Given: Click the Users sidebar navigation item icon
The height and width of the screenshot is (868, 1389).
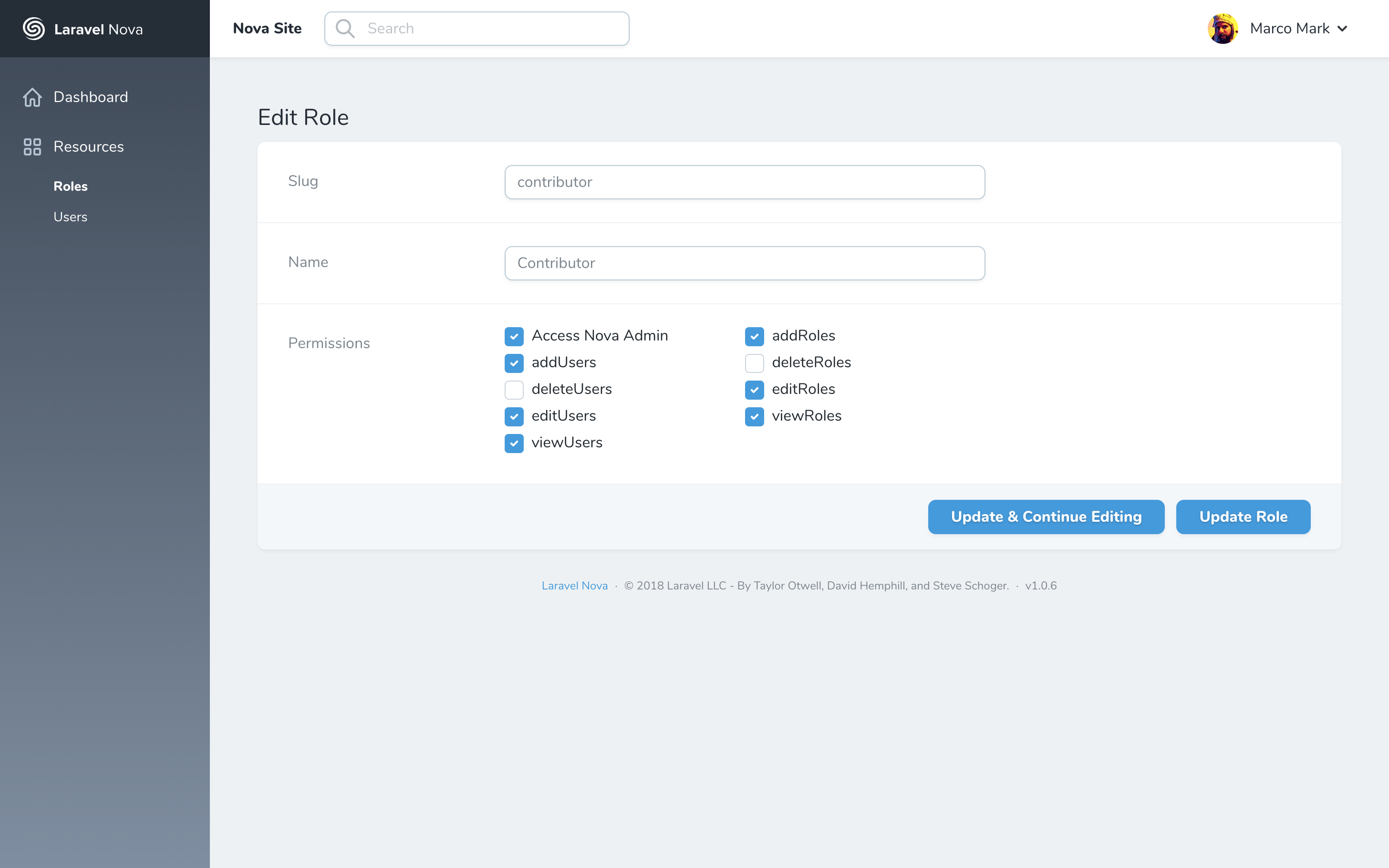Looking at the screenshot, I should tap(70, 216).
